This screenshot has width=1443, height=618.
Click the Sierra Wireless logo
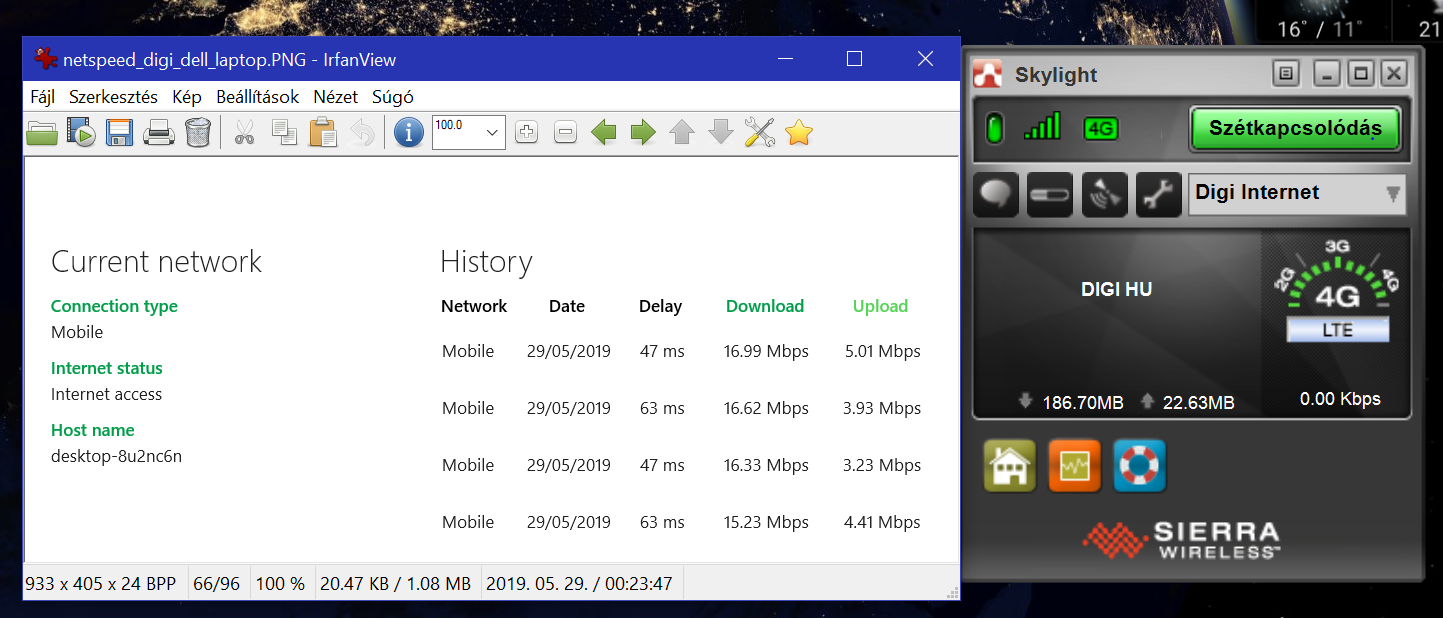pos(1180,540)
